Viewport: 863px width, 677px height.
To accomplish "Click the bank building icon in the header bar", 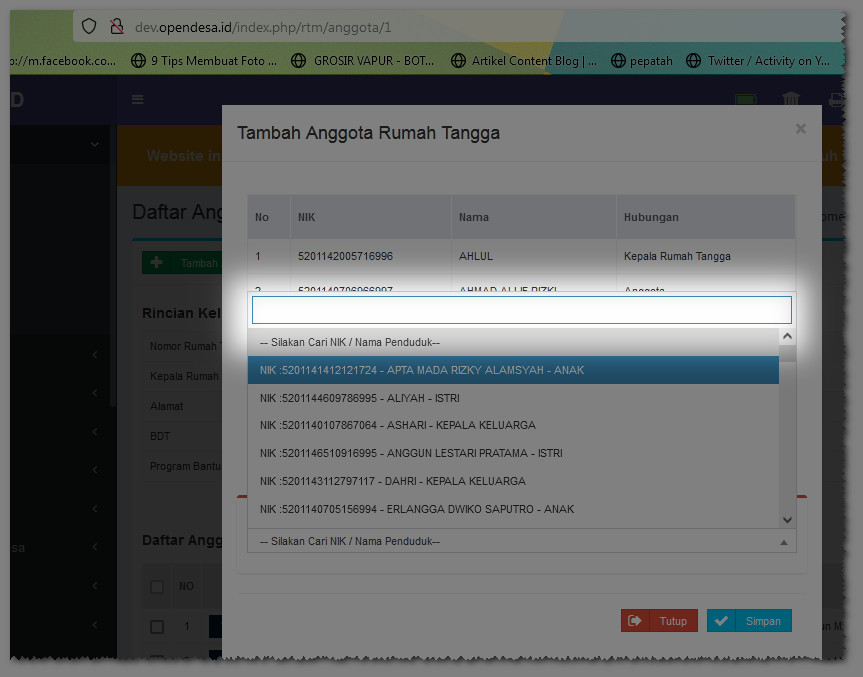I will [x=790, y=99].
